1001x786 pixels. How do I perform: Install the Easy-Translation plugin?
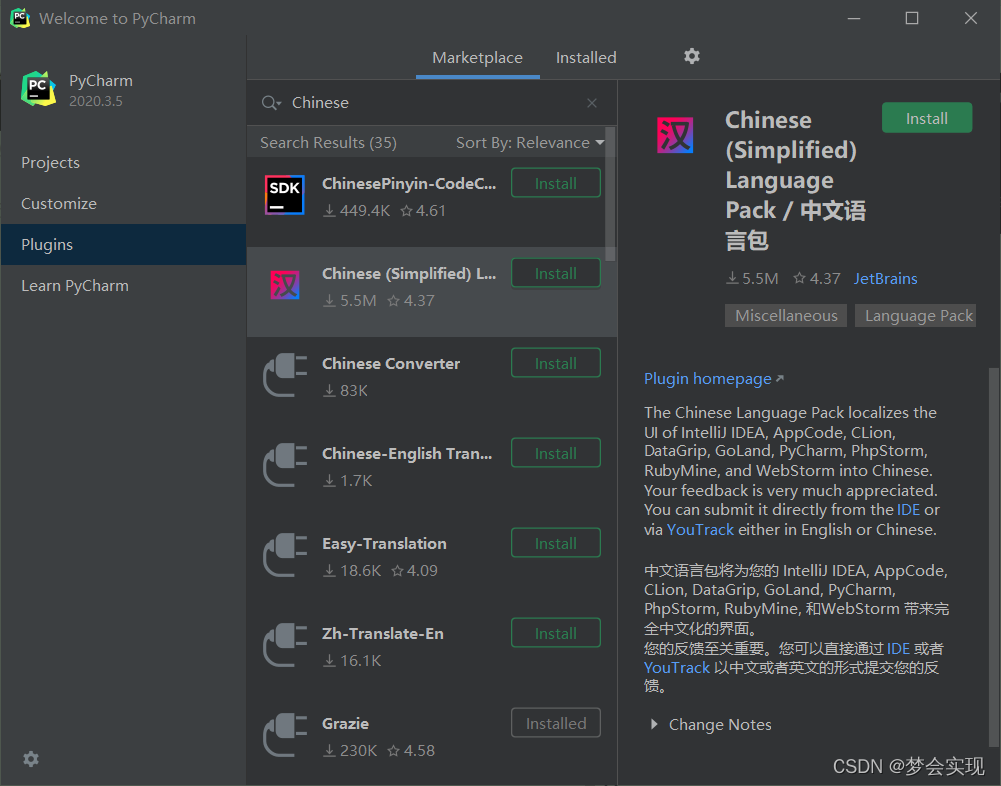pos(555,543)
